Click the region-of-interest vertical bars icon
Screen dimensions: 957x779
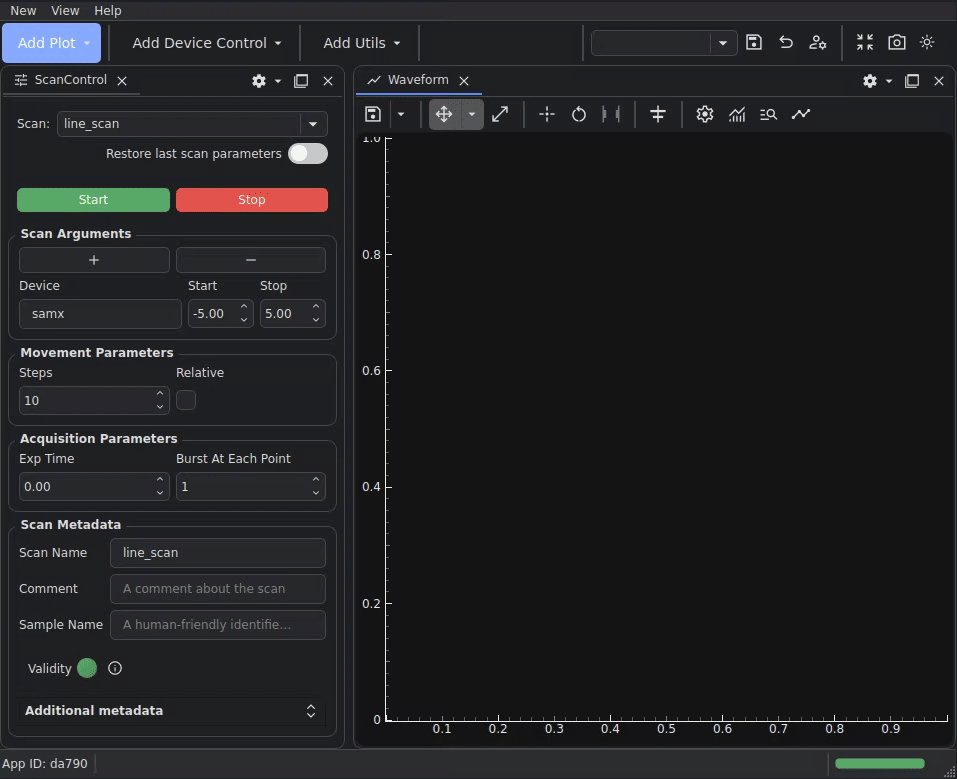click(x=611, y=114)
